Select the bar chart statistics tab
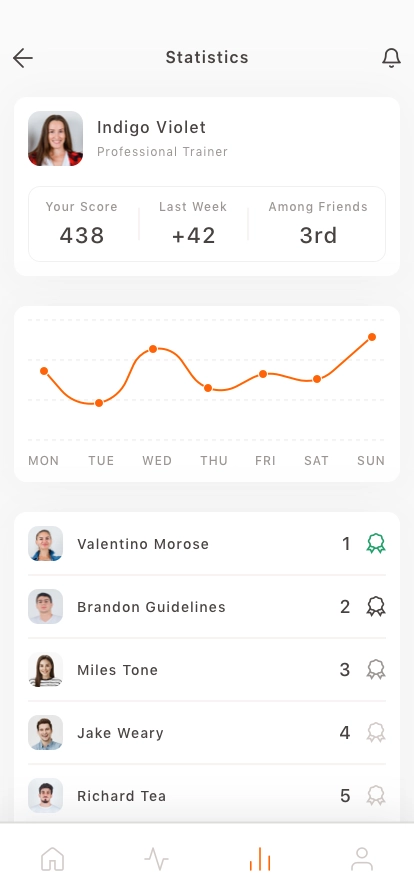Screen dimensions: 414x896 click(260, 859)
